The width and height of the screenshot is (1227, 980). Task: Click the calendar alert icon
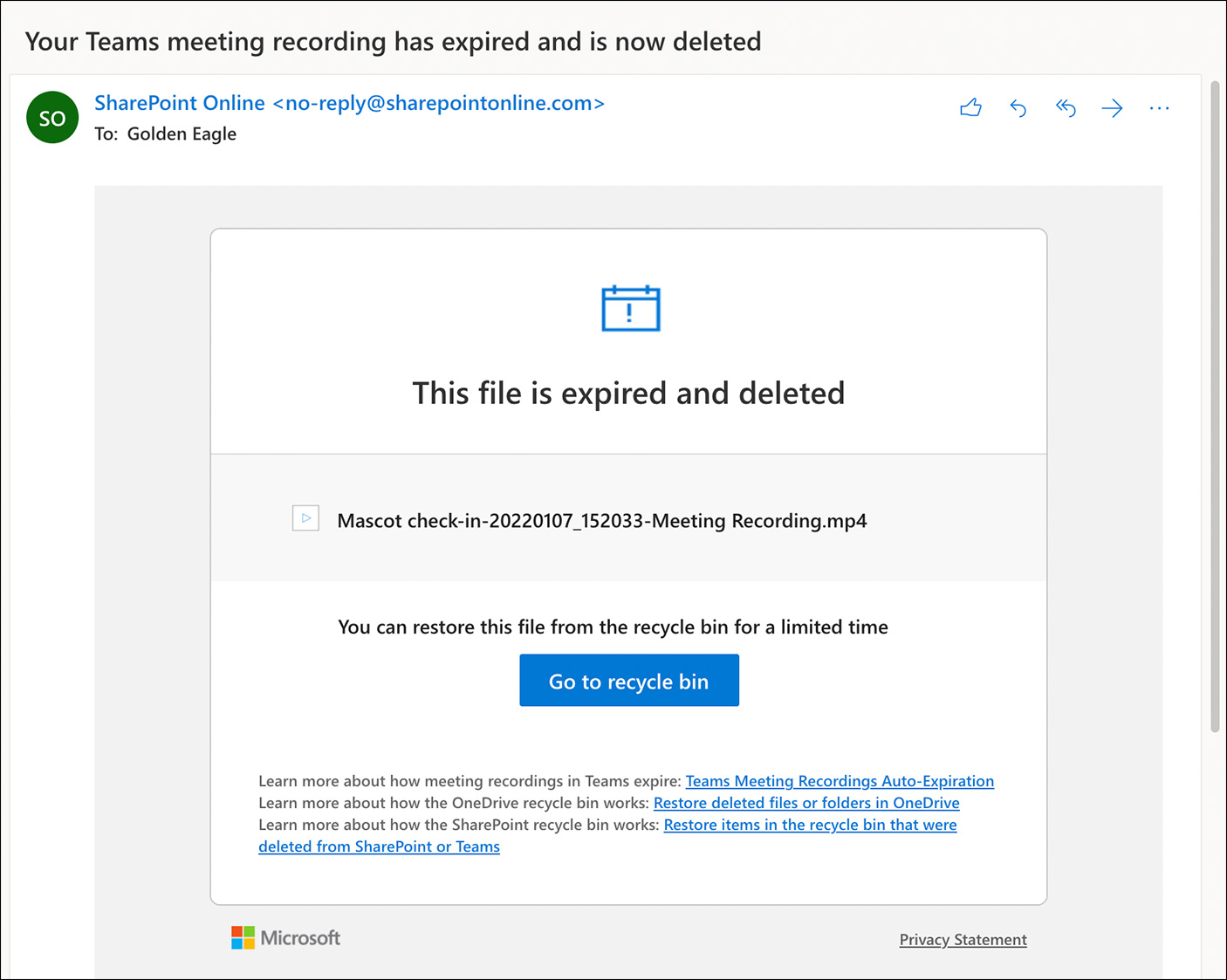630,308
